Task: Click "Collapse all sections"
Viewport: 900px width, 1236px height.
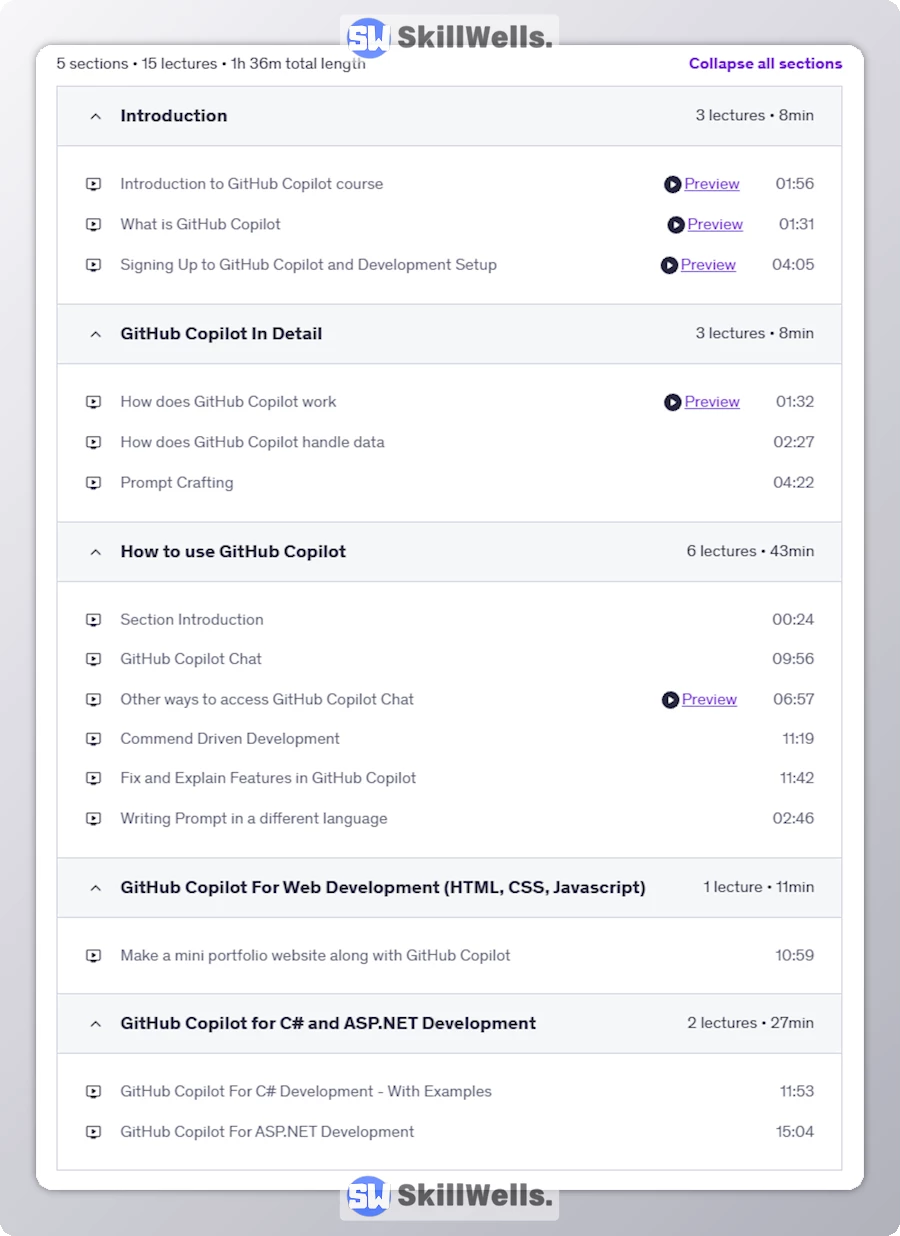Action: (x=765, y=63)
